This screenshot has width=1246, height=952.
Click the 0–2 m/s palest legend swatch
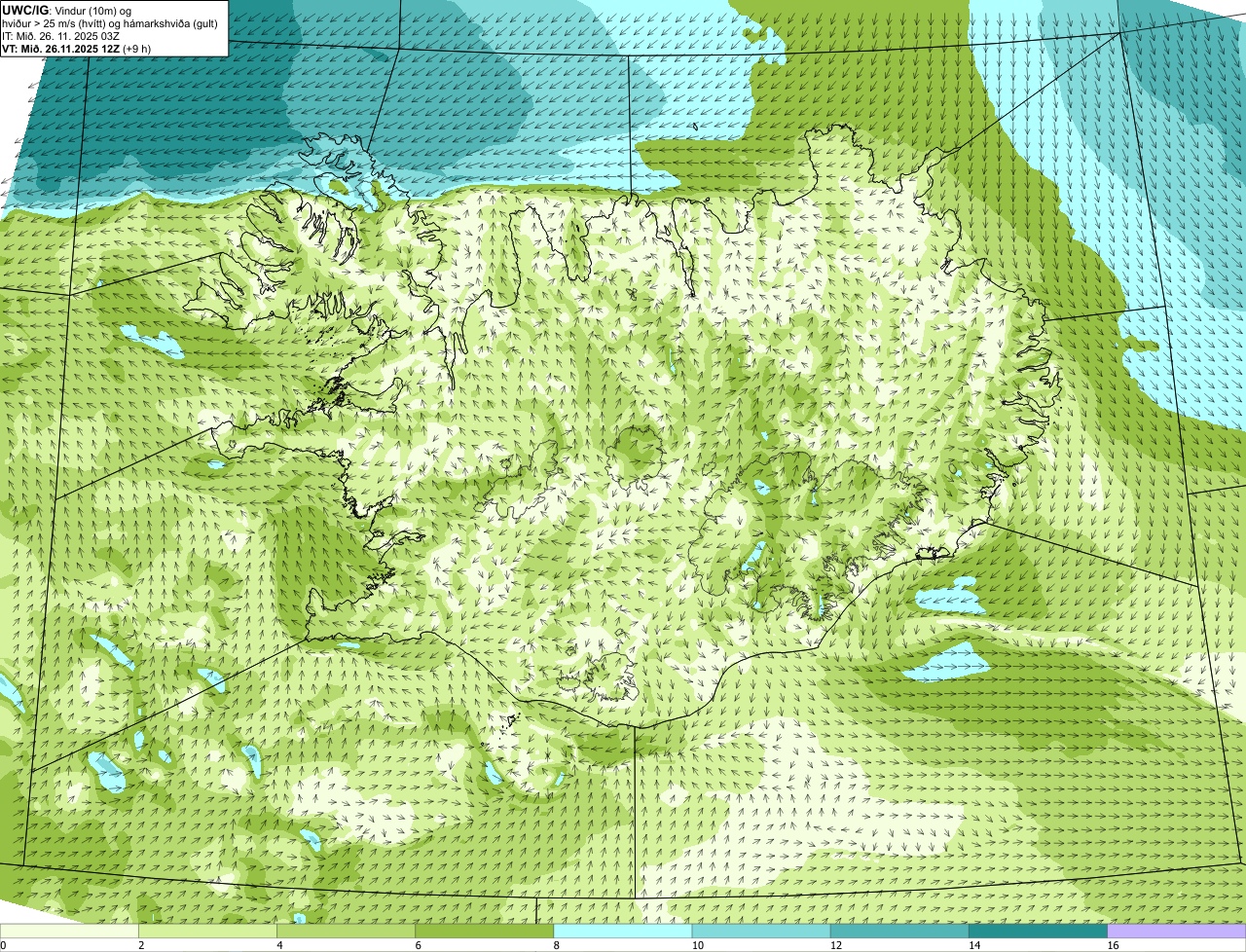click(x=69, y=931)
